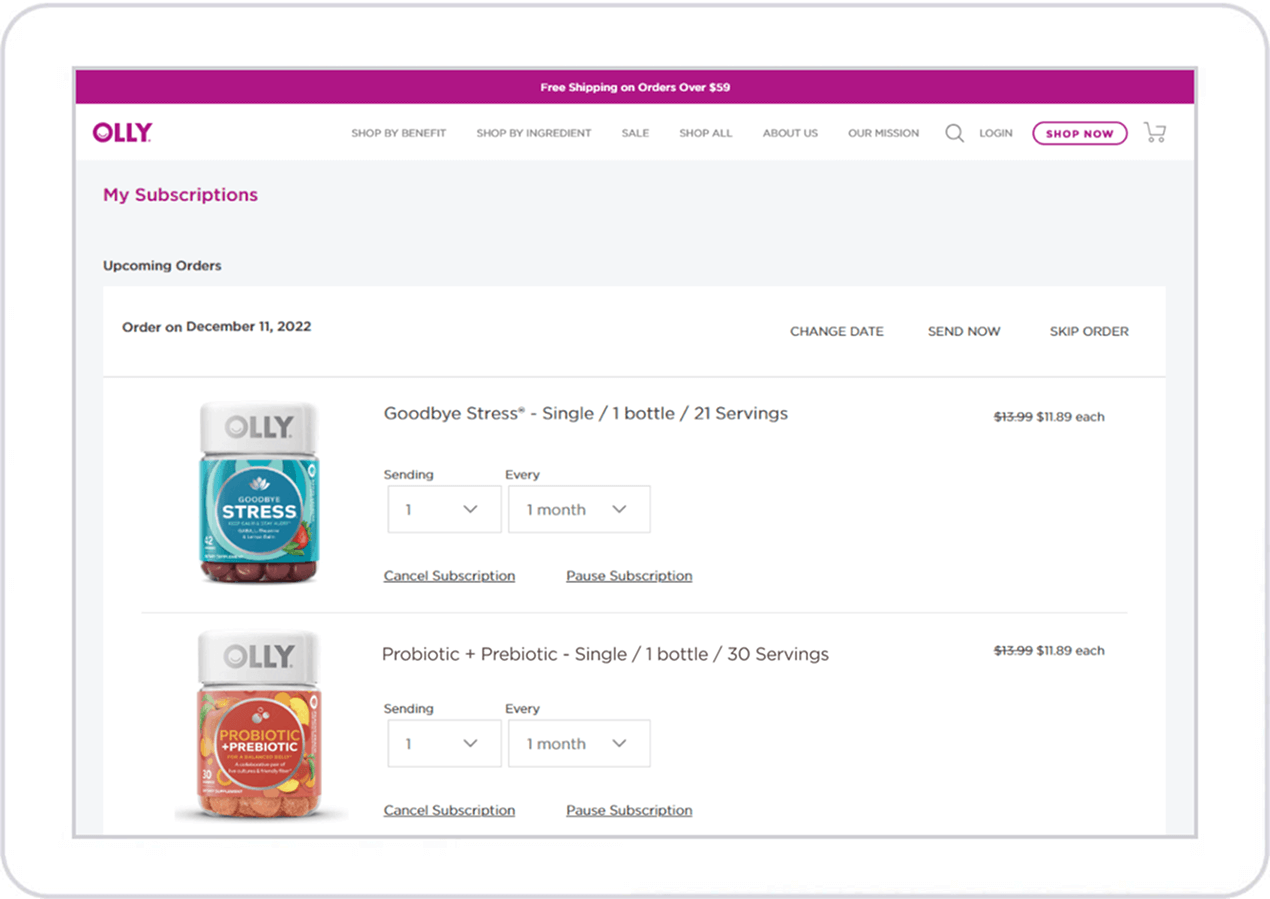Open the shopping cart icon

tap(1155, 132)
